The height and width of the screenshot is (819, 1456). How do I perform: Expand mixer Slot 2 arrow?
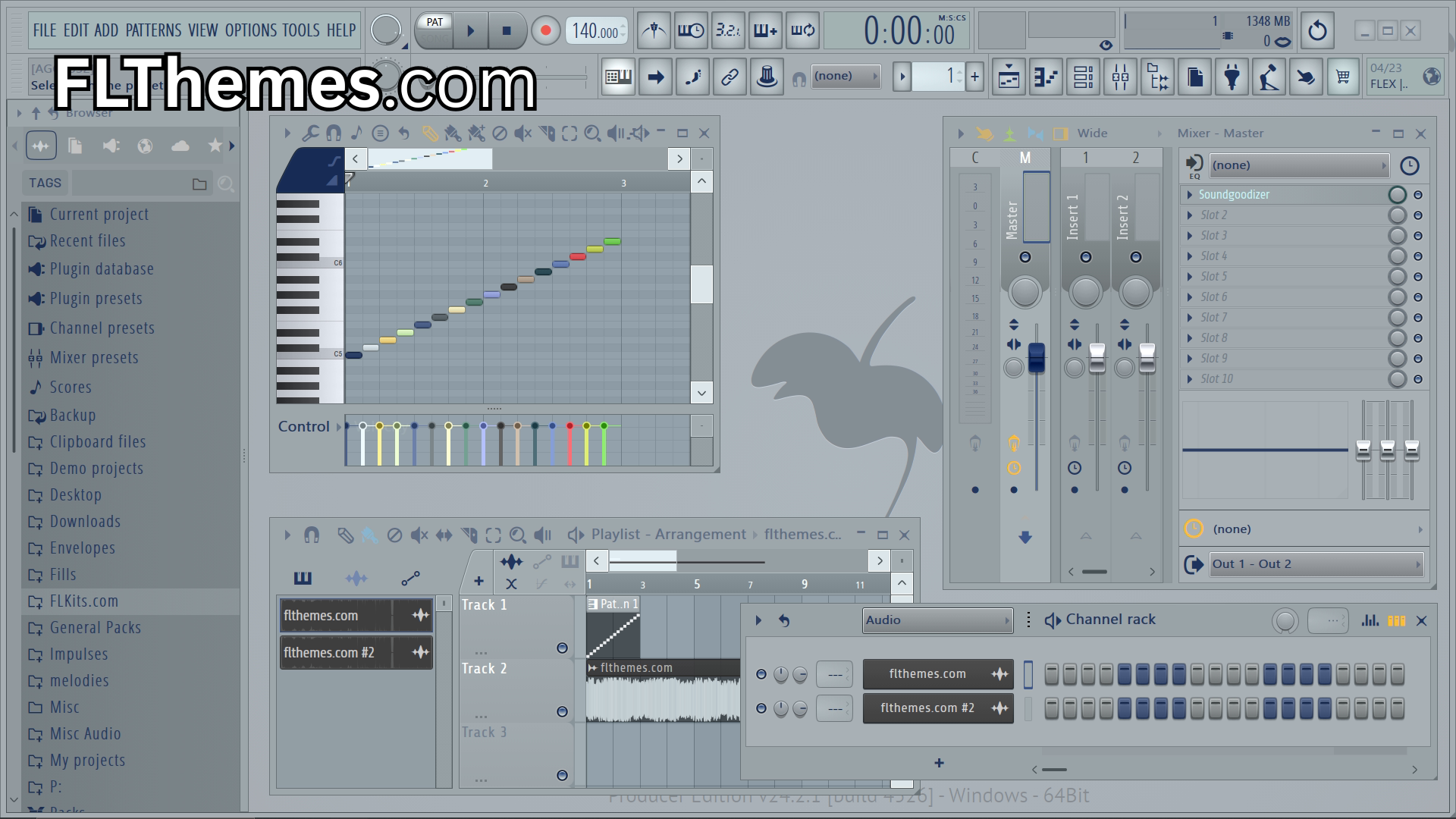(x=1190, y=215)
